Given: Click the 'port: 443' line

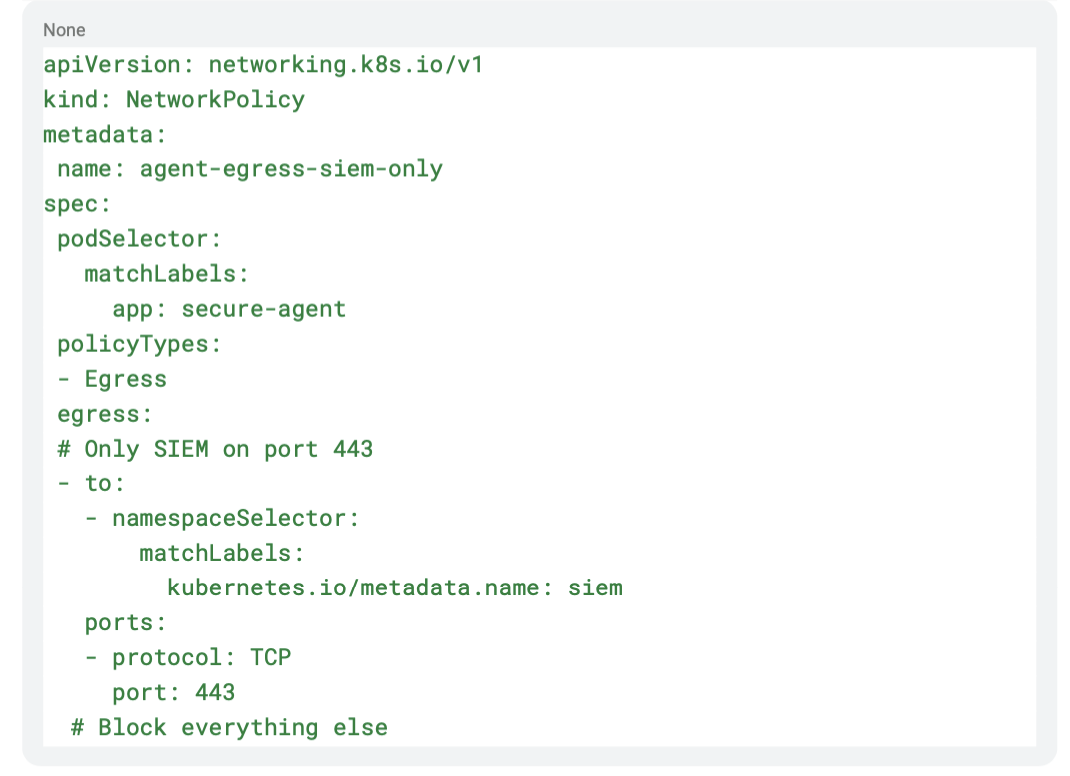Looking at the screenshot, I should pos(174,693).
